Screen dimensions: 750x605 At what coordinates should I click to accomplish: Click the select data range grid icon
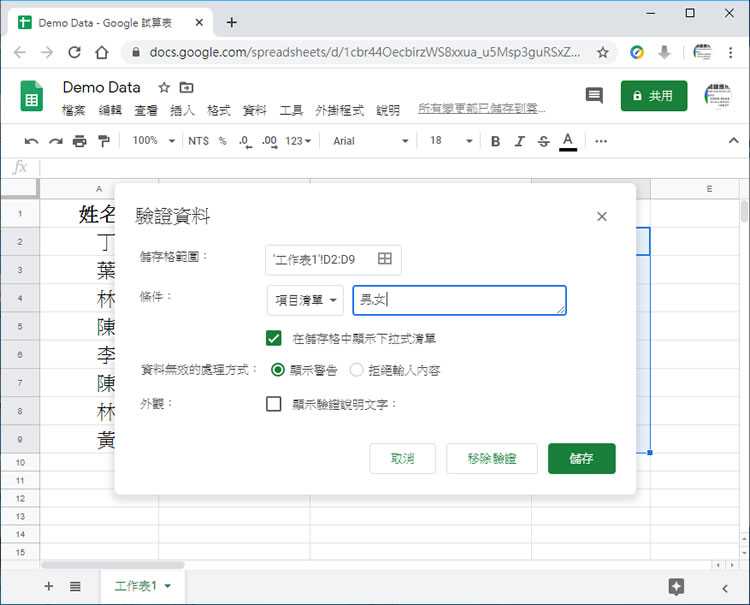pyautogui.click(x=385, y=259)
